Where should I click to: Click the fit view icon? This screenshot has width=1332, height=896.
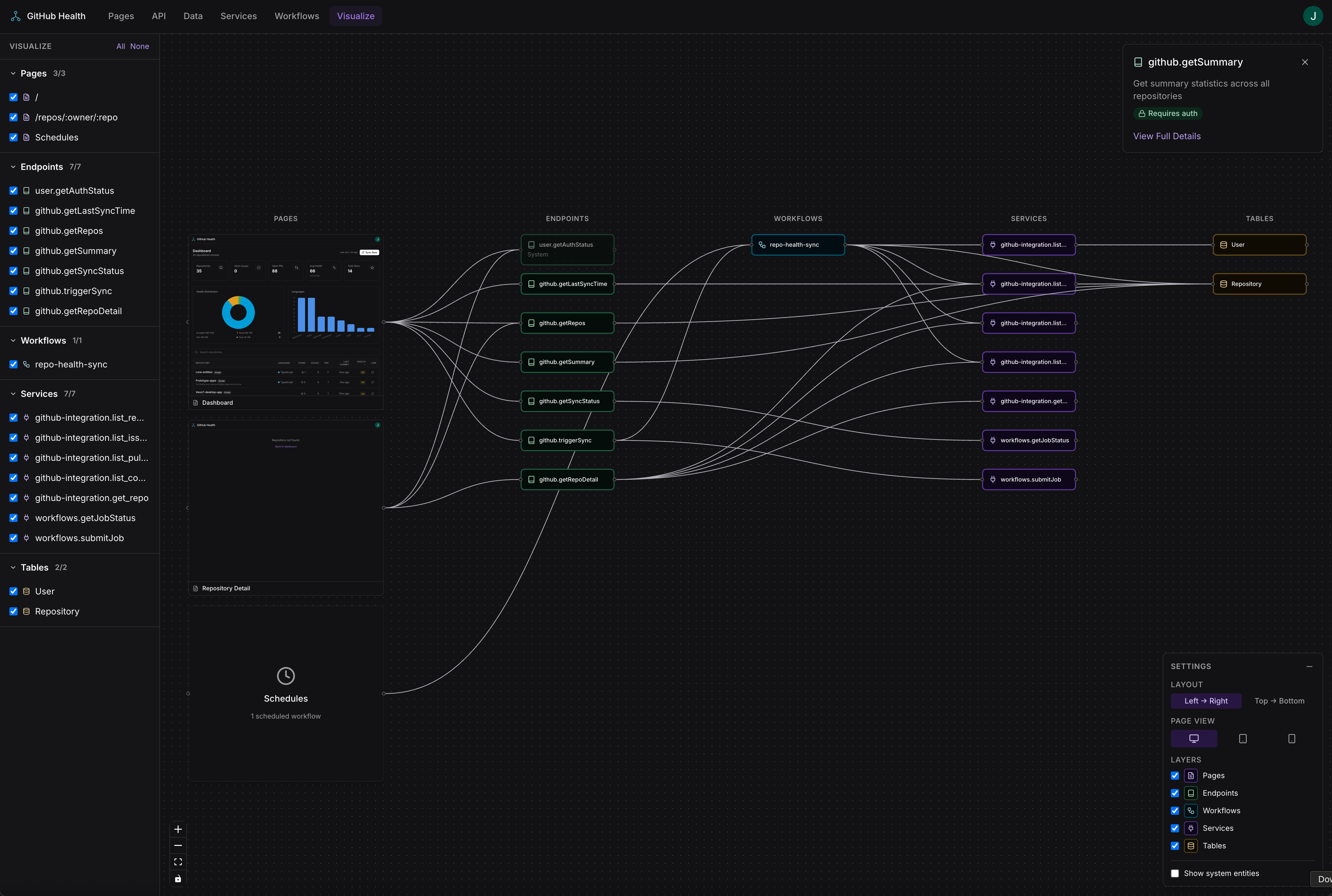178,862
